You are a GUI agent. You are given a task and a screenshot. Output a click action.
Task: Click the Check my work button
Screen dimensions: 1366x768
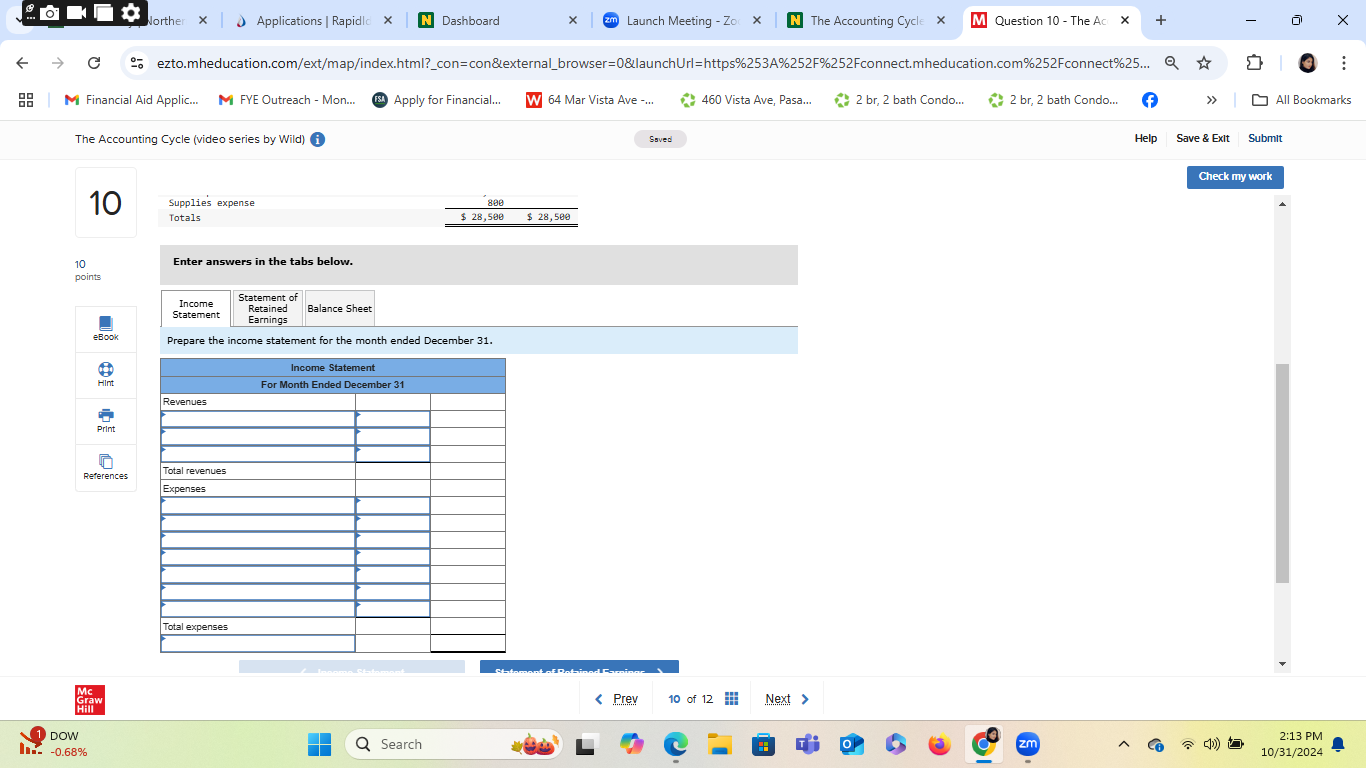coord(1235,176)
